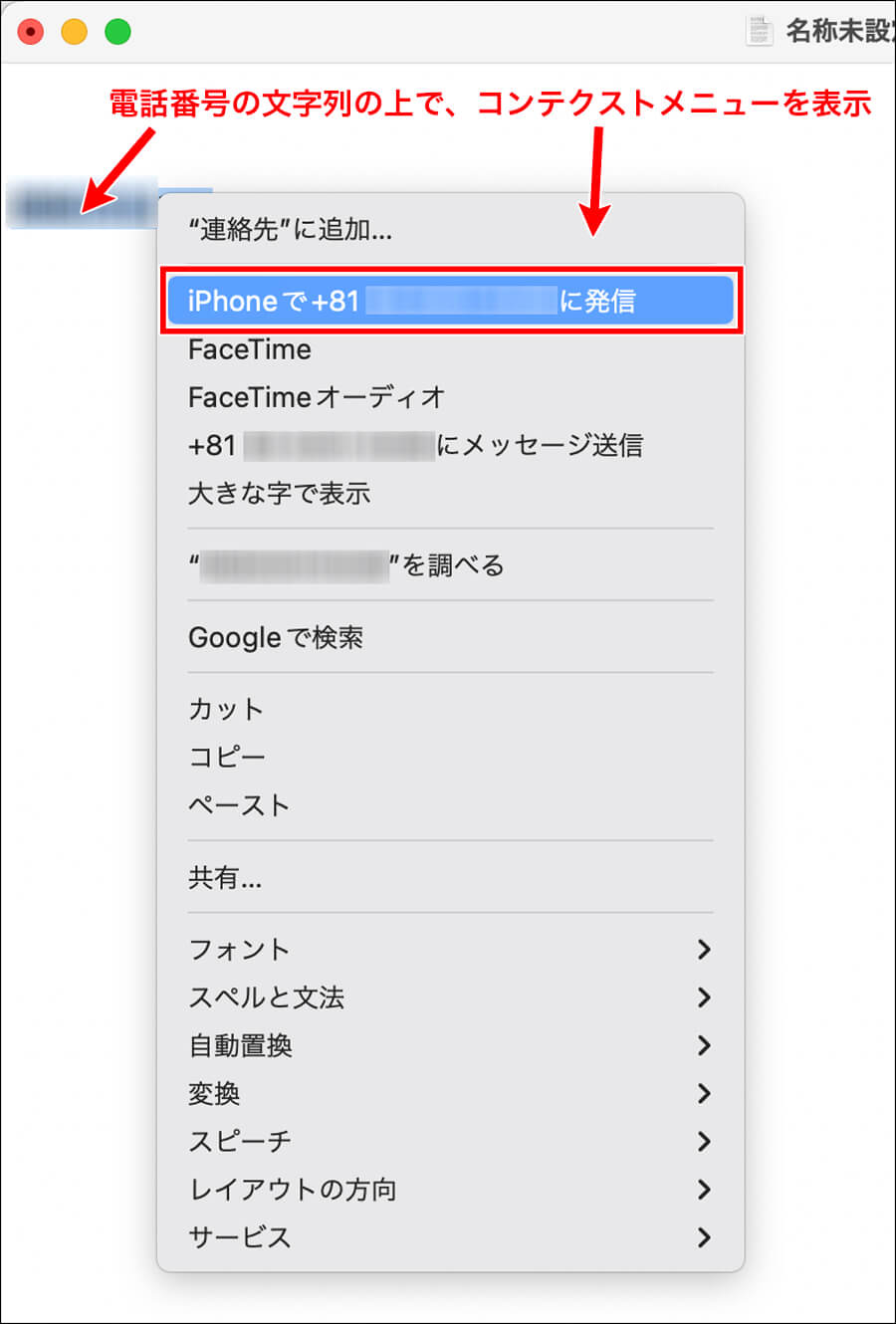The height and width of the screenshot is (1324, 896).
Task: Start a FaceTime video call
Action: pos(250,349)
